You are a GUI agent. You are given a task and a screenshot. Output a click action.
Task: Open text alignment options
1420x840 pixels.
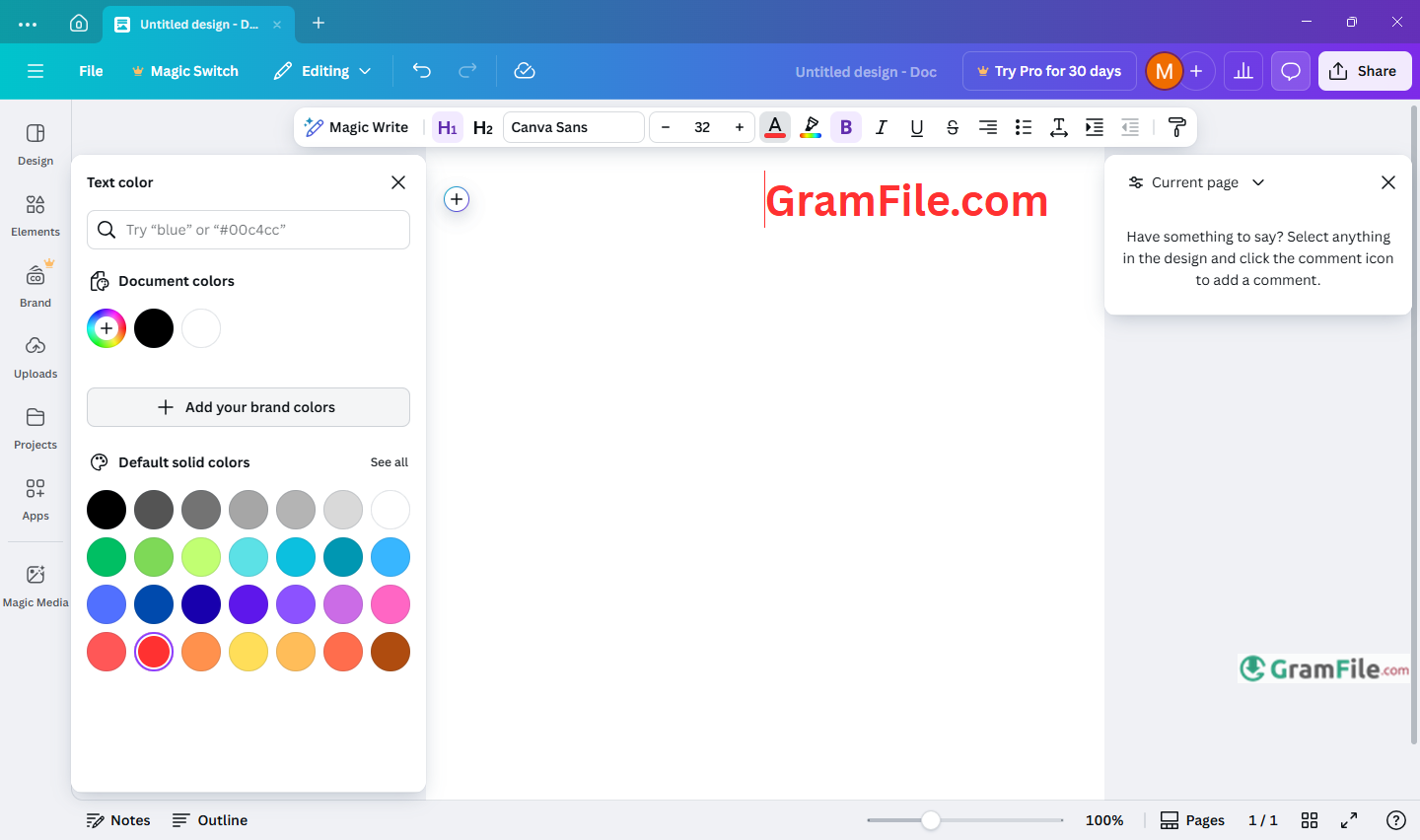(x=988, y=127)
